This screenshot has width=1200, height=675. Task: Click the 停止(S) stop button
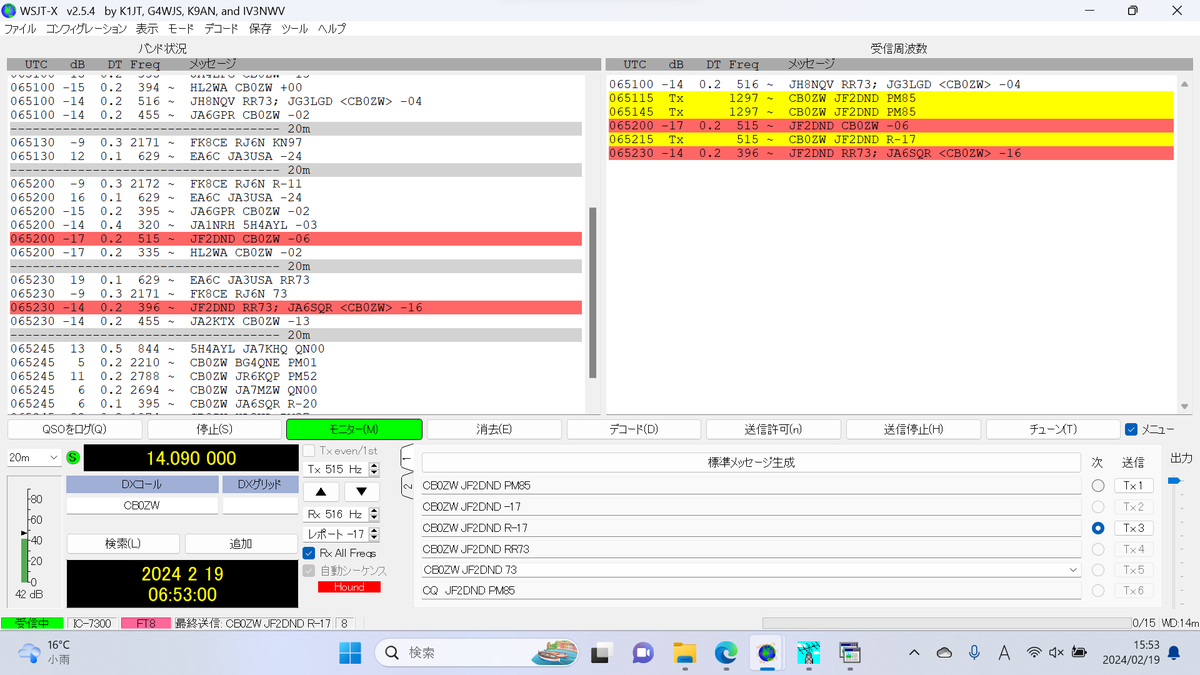point(214,429)
